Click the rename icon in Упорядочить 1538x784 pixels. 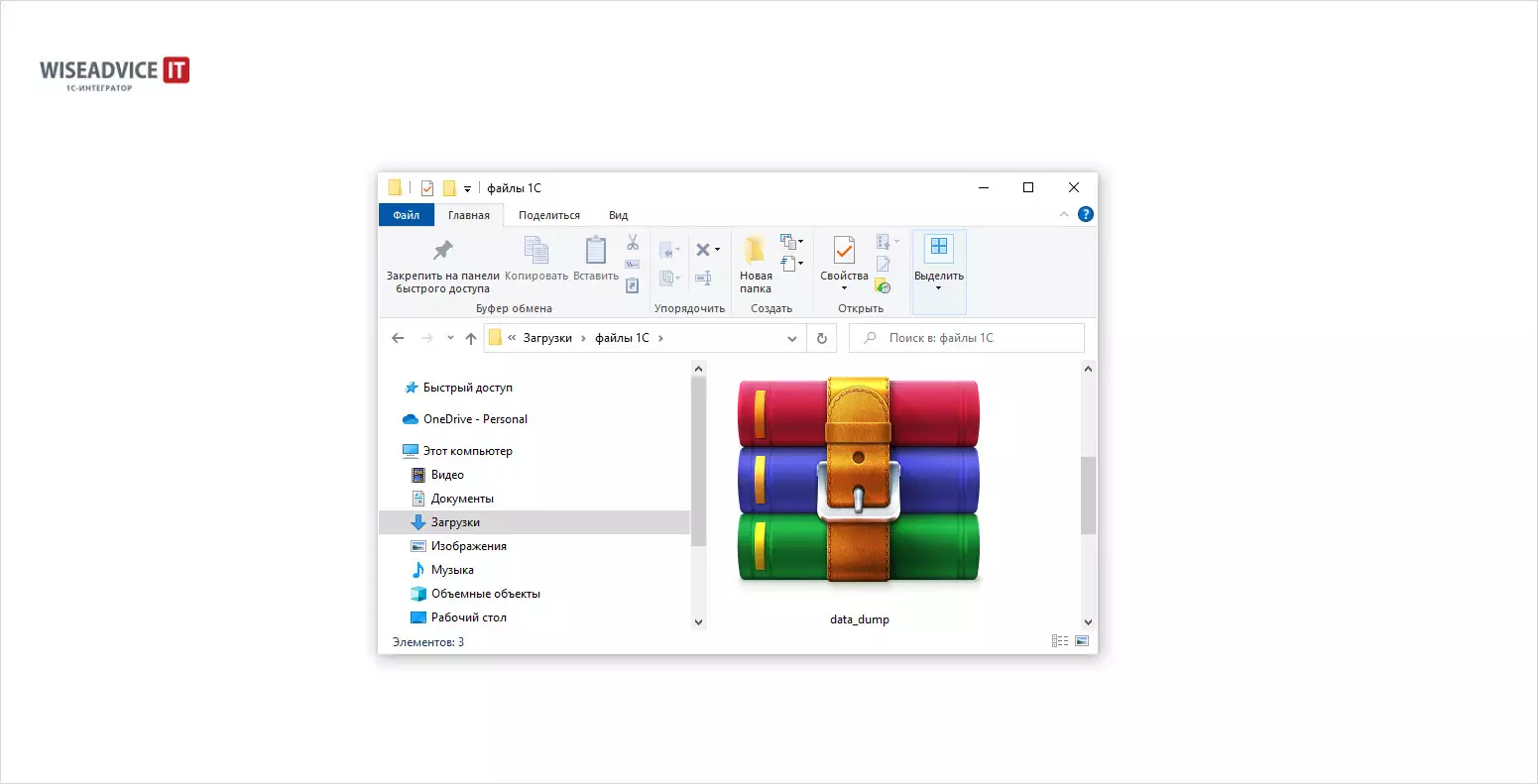point(703,278)
